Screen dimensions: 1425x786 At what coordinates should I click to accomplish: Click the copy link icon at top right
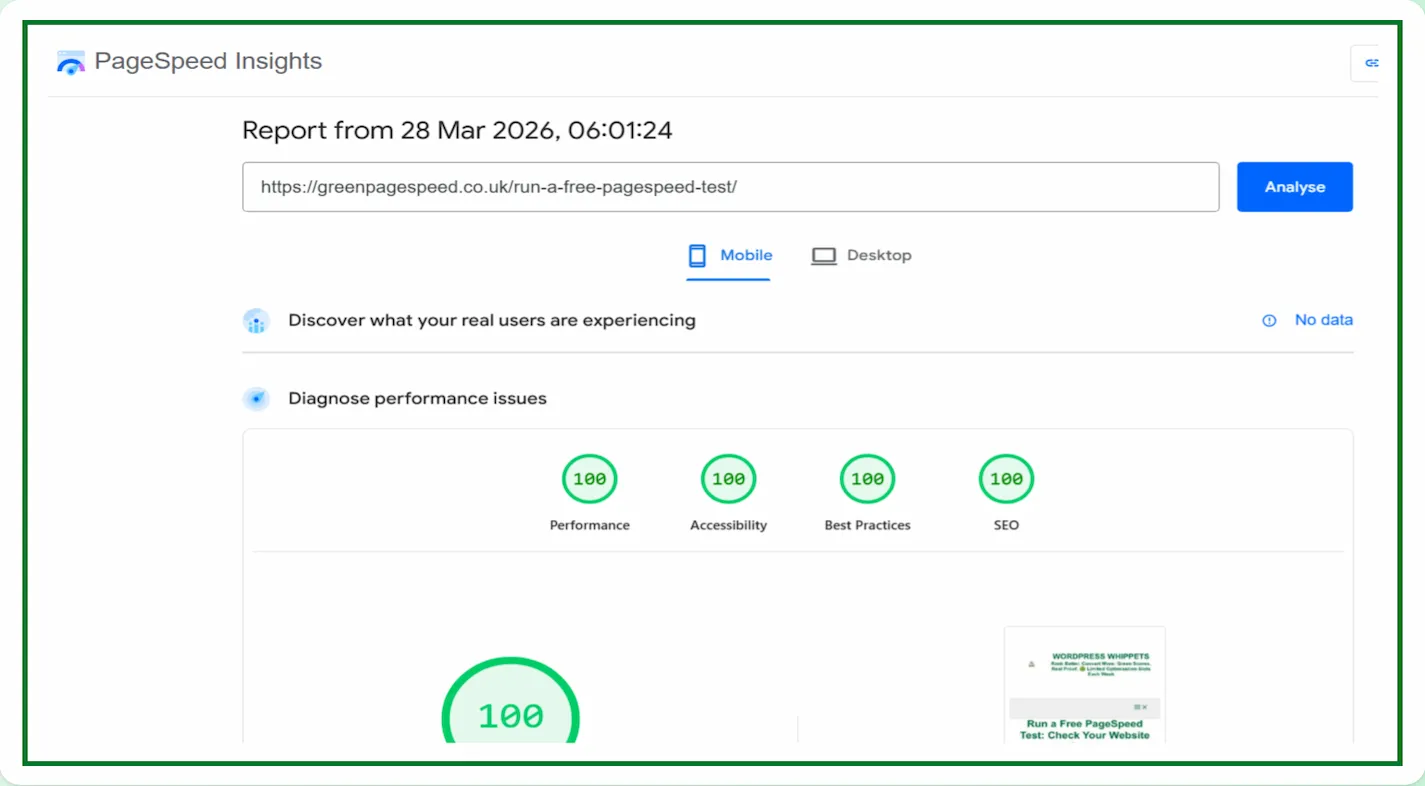pyautogui.click(x=1370, y=63)
